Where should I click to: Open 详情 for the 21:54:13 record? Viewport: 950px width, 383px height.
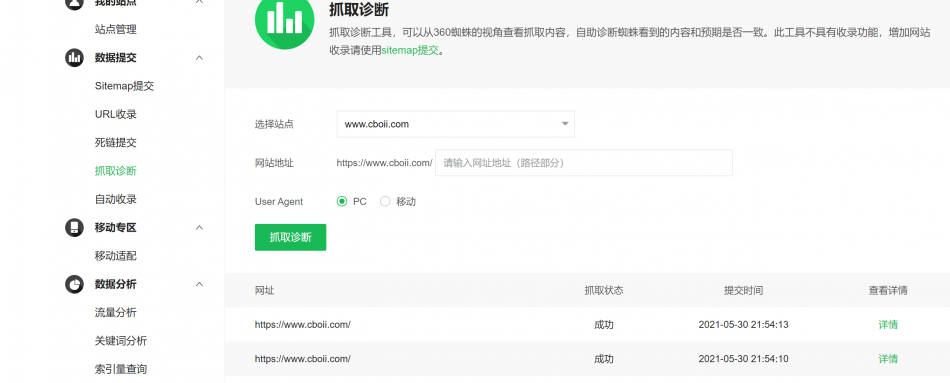888,325
